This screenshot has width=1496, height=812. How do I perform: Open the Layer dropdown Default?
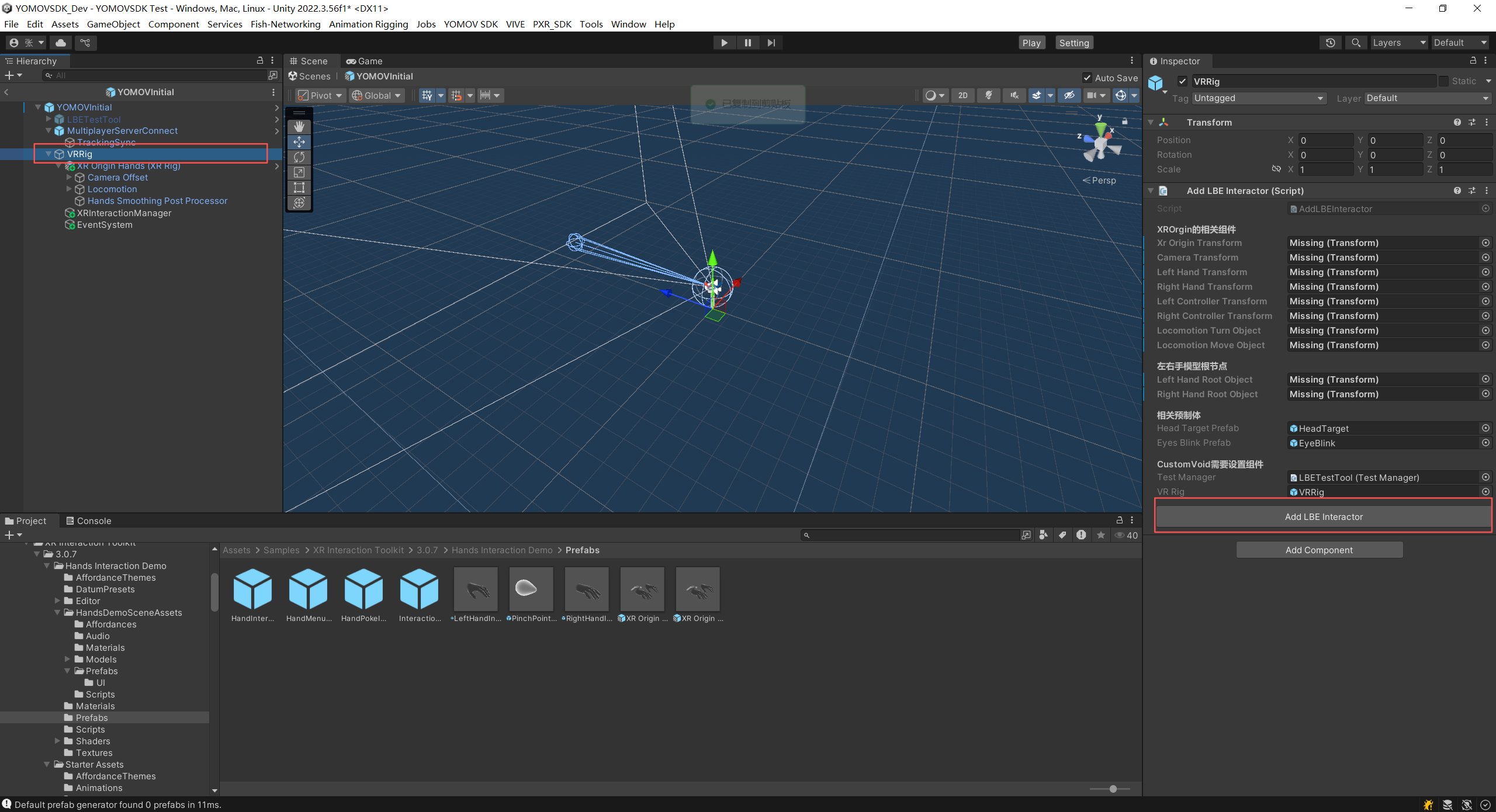click(1428, 98)
